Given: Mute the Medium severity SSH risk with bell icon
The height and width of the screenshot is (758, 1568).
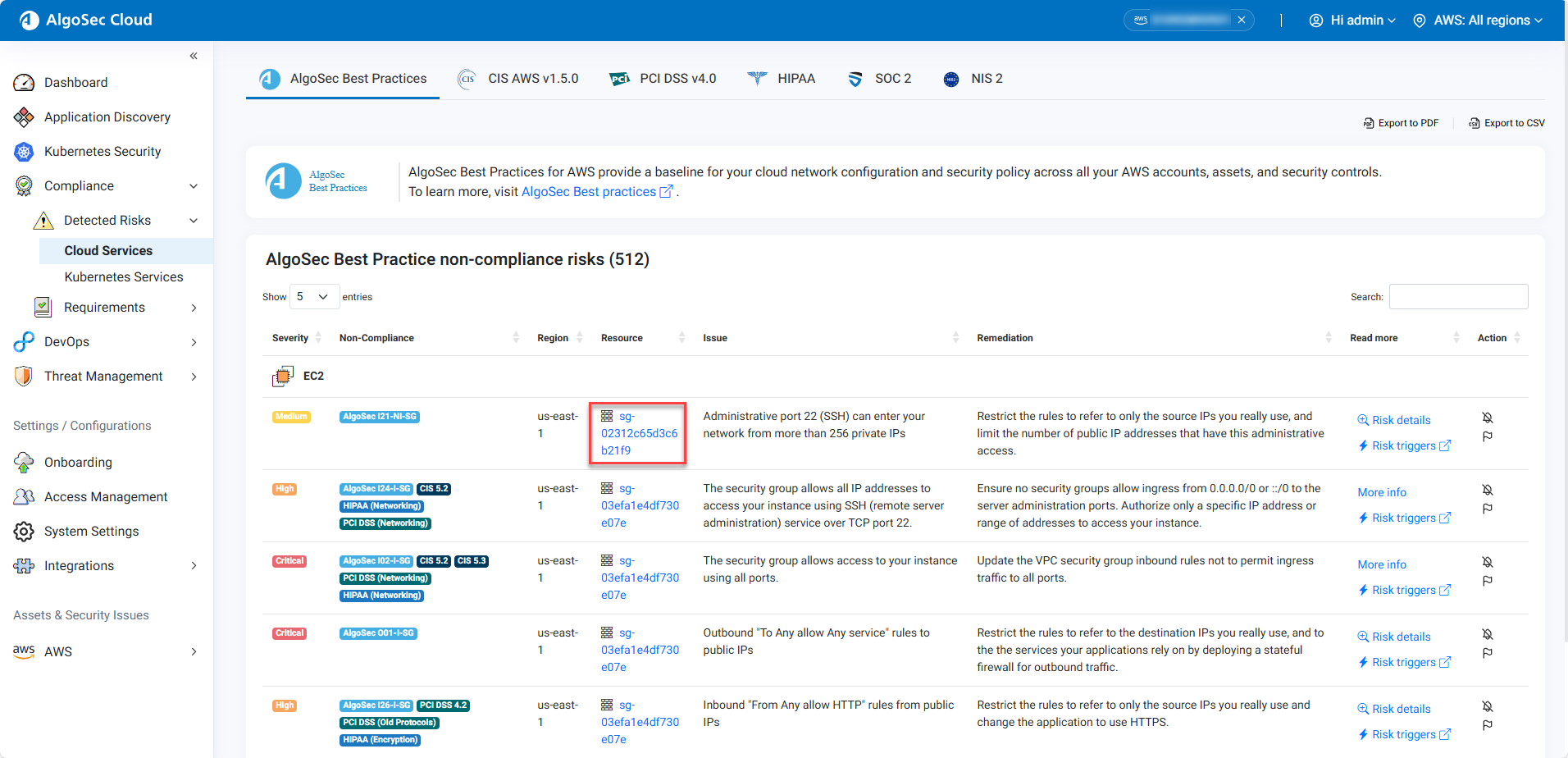Looking at the screenshot, I should click(1487, 418).
